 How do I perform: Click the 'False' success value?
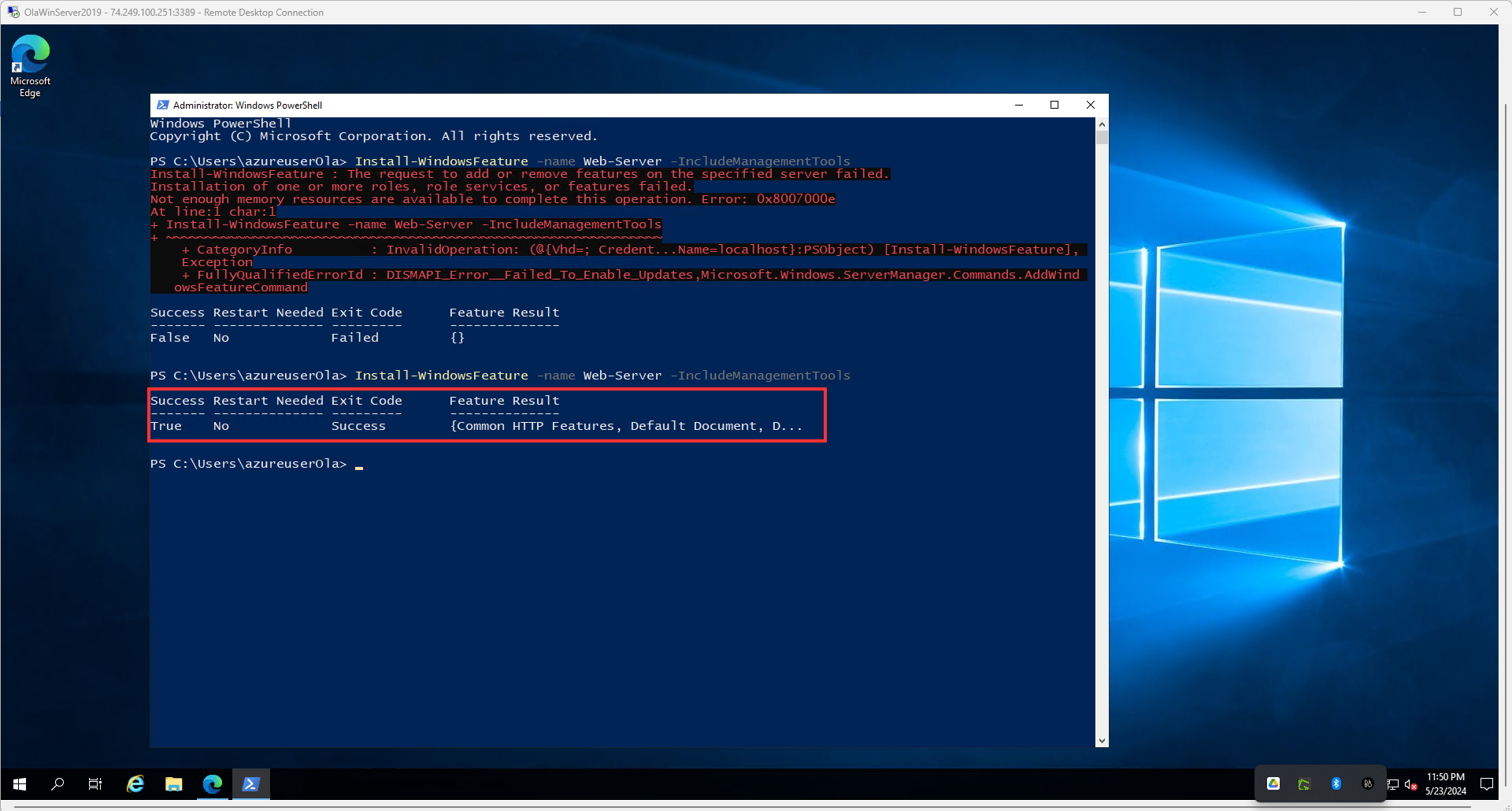170,338
